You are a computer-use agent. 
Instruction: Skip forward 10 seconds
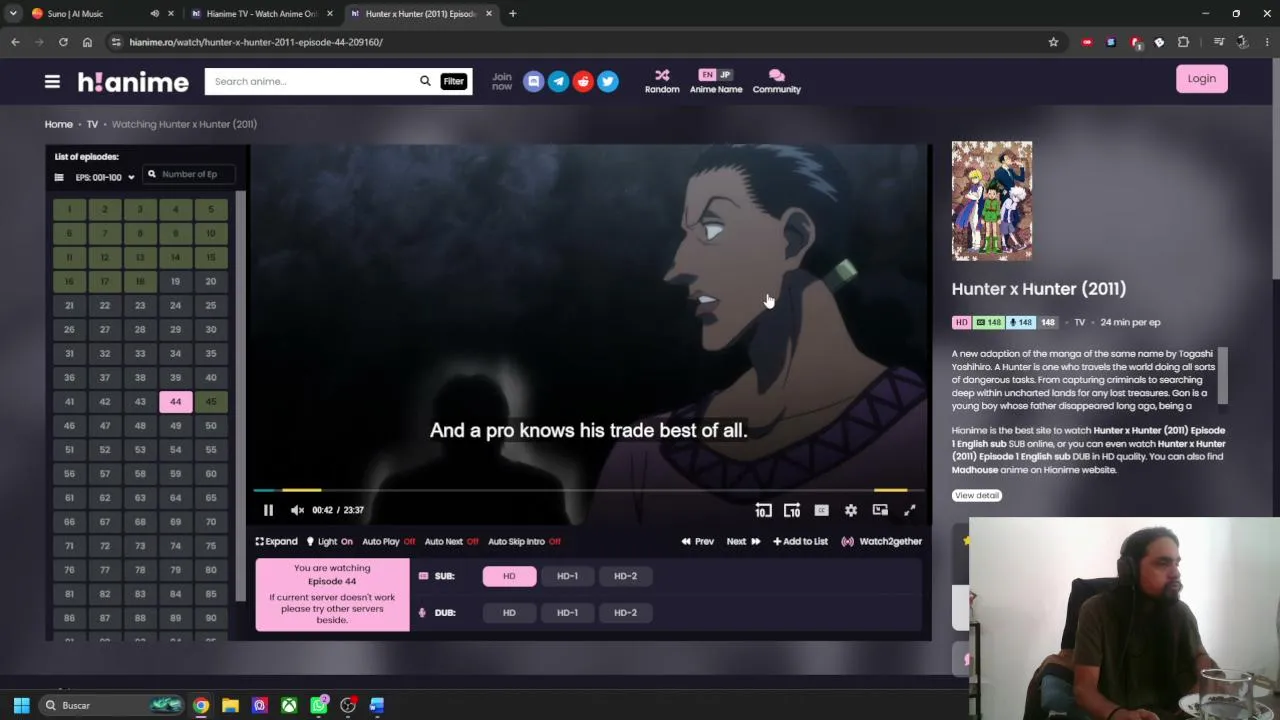pos(792,510)
